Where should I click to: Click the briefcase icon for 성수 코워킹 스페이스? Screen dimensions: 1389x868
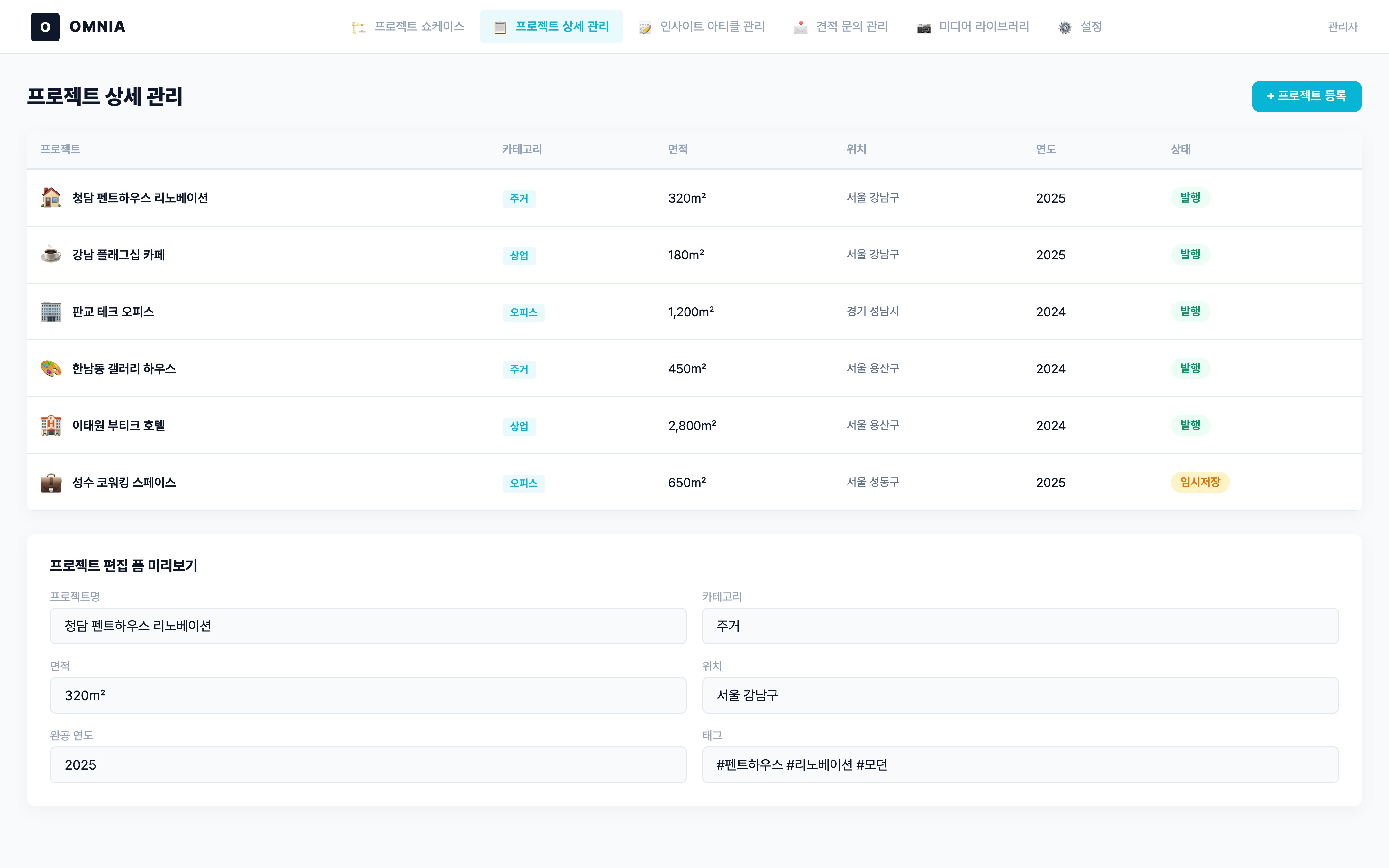pyautogui.click(x=50, y=482)
